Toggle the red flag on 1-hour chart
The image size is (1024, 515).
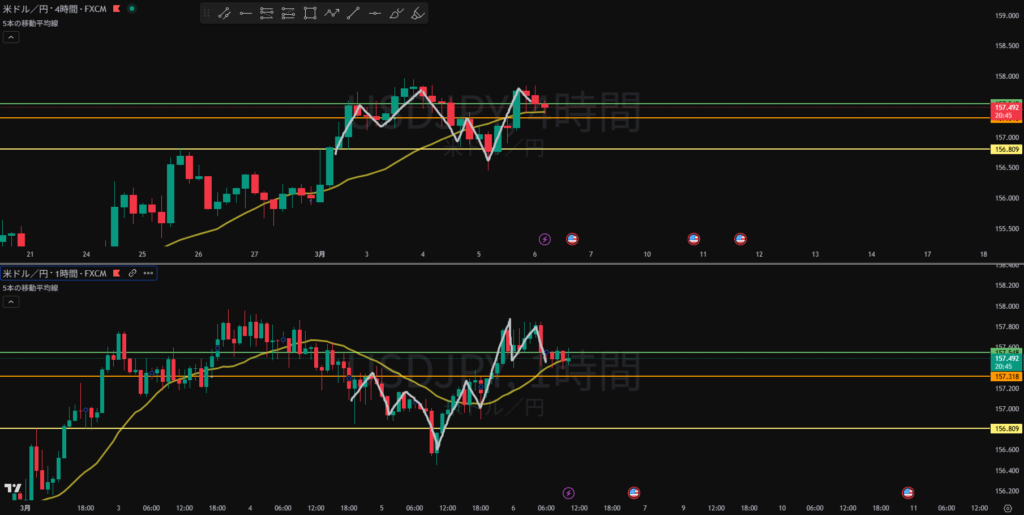click(116, 273)
